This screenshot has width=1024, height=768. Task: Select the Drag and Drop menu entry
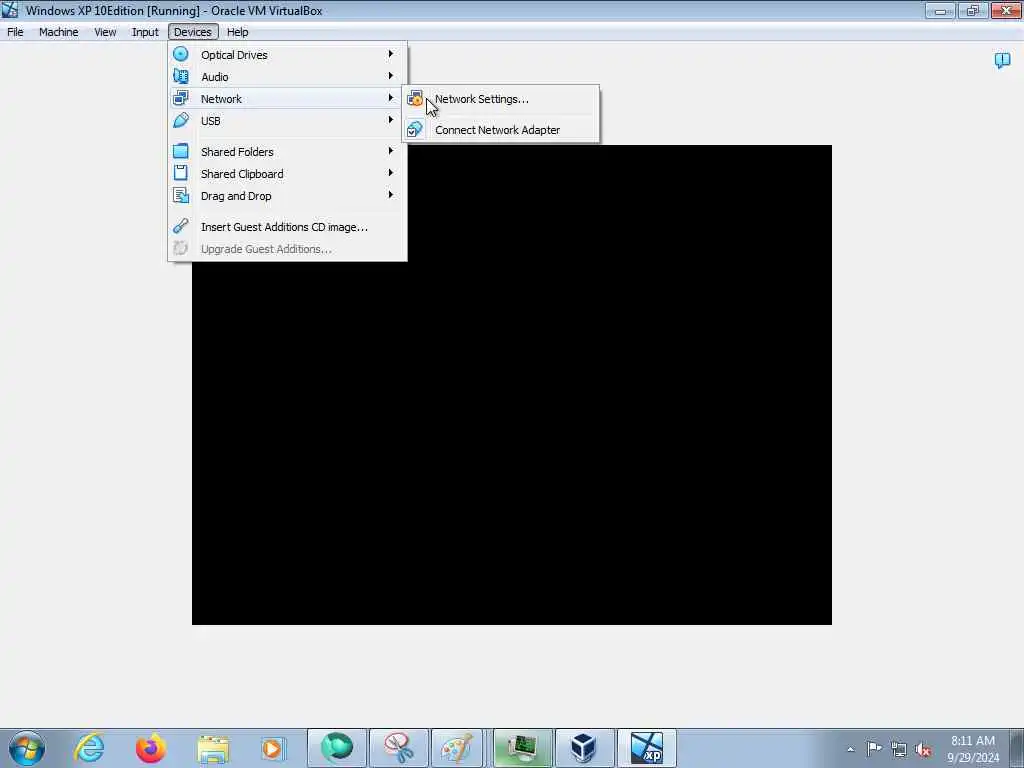coord(287,196)
